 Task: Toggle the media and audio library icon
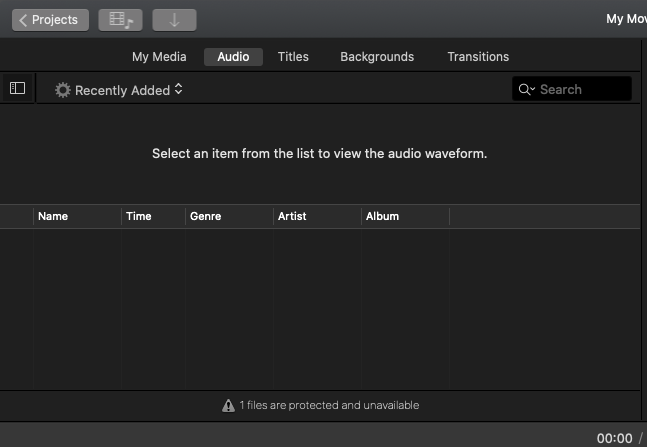click(121, 20)
